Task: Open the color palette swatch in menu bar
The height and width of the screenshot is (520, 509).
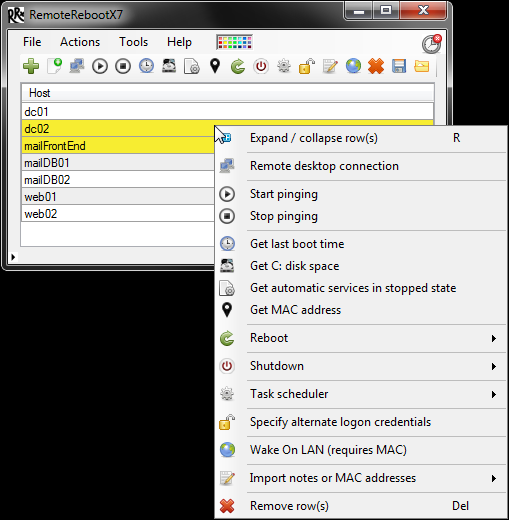Action: coord(234,42)
